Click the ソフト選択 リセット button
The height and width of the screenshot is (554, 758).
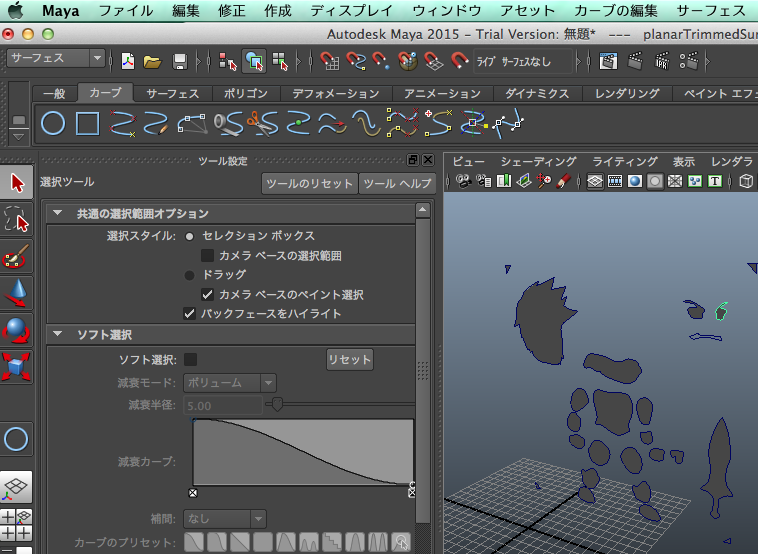click(x=350, y=360)
